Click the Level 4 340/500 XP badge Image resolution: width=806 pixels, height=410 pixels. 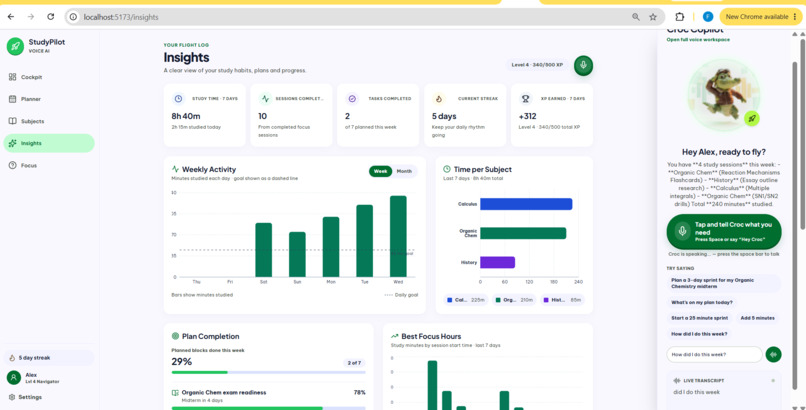coord(537,65)
